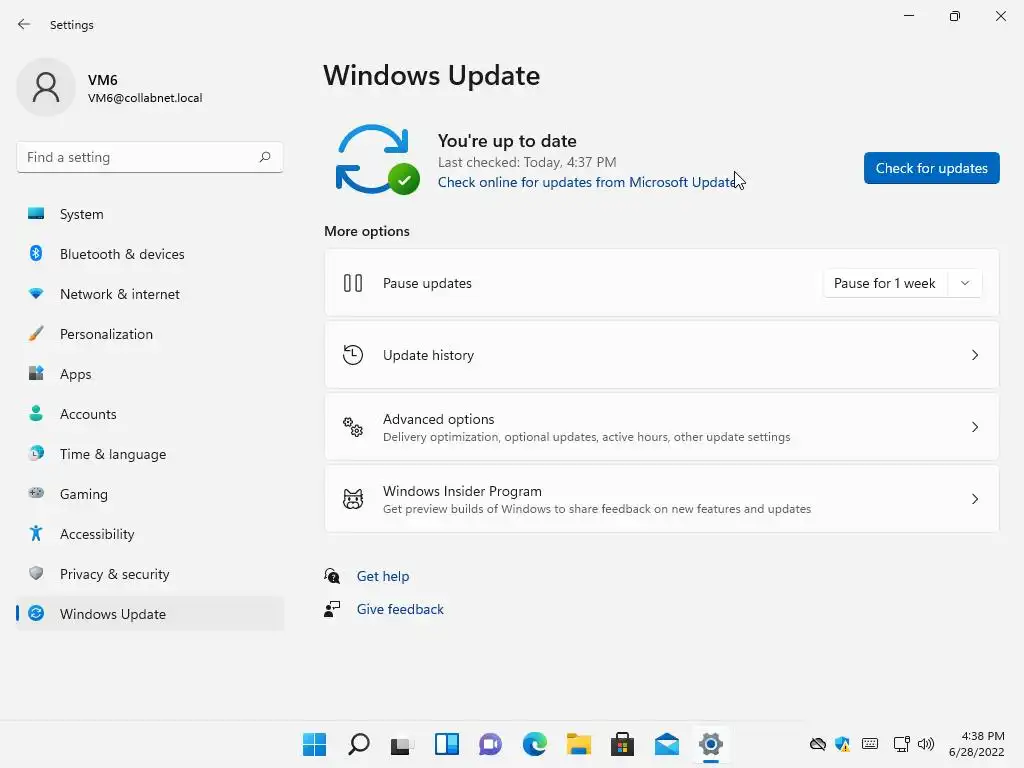Open Task View on the taskbar
Image resolution: width=1024 pixels, height=768 pixels.
[x=402, y=744]
